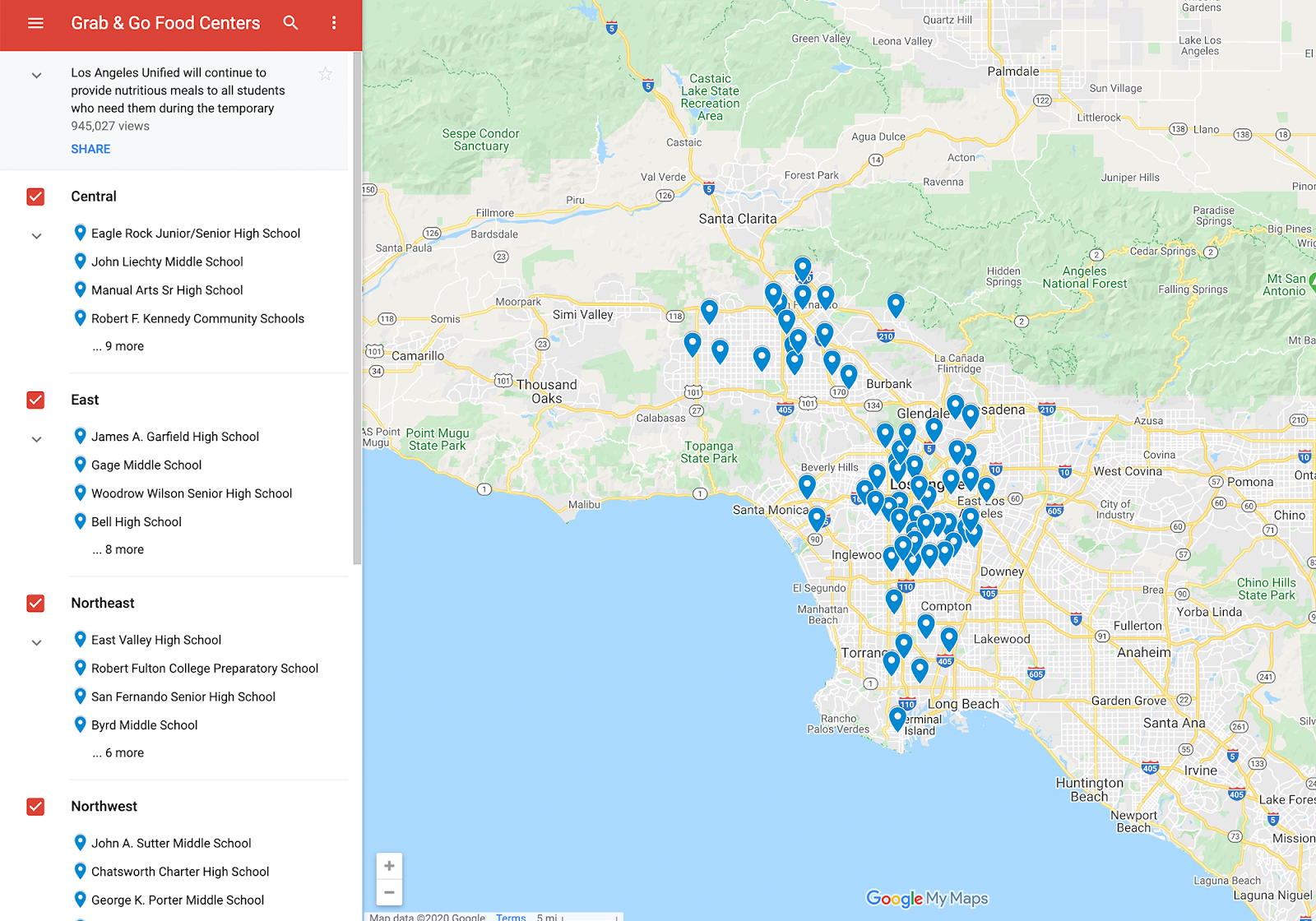Select George K. Porter Middle School
The width and height of the screenshot is (1316, 921).
(x=178, y=900)
